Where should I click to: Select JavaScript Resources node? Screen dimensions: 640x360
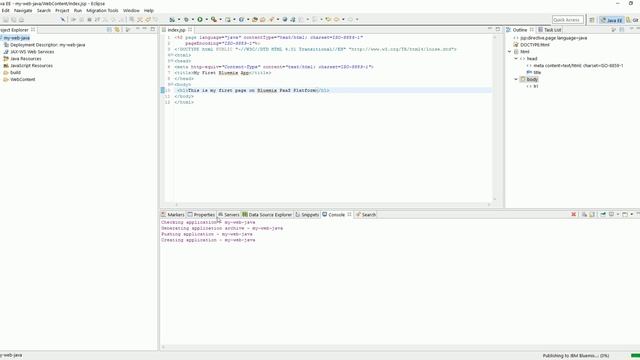point(31,66)
